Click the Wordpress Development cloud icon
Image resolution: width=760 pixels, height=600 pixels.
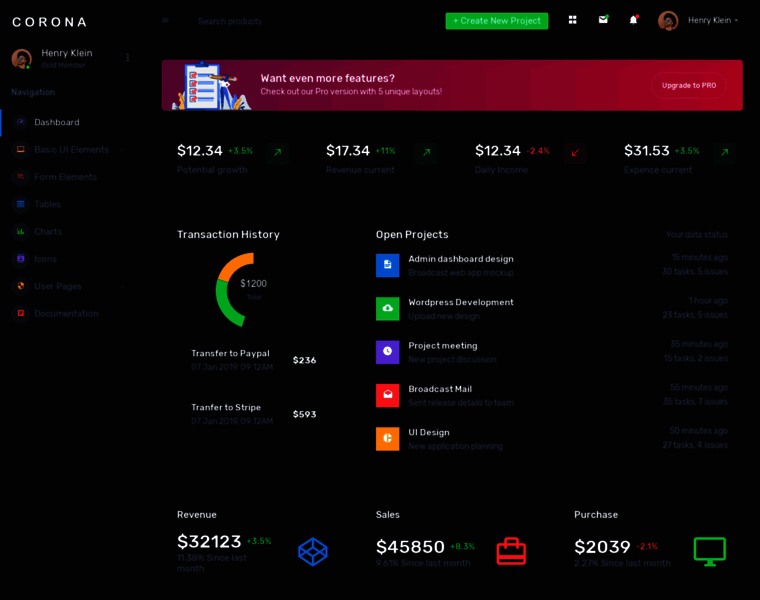click(387, 308)
